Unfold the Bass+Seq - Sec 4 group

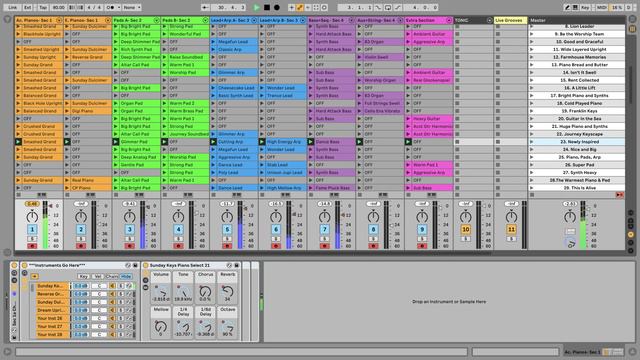pos(351,20)
